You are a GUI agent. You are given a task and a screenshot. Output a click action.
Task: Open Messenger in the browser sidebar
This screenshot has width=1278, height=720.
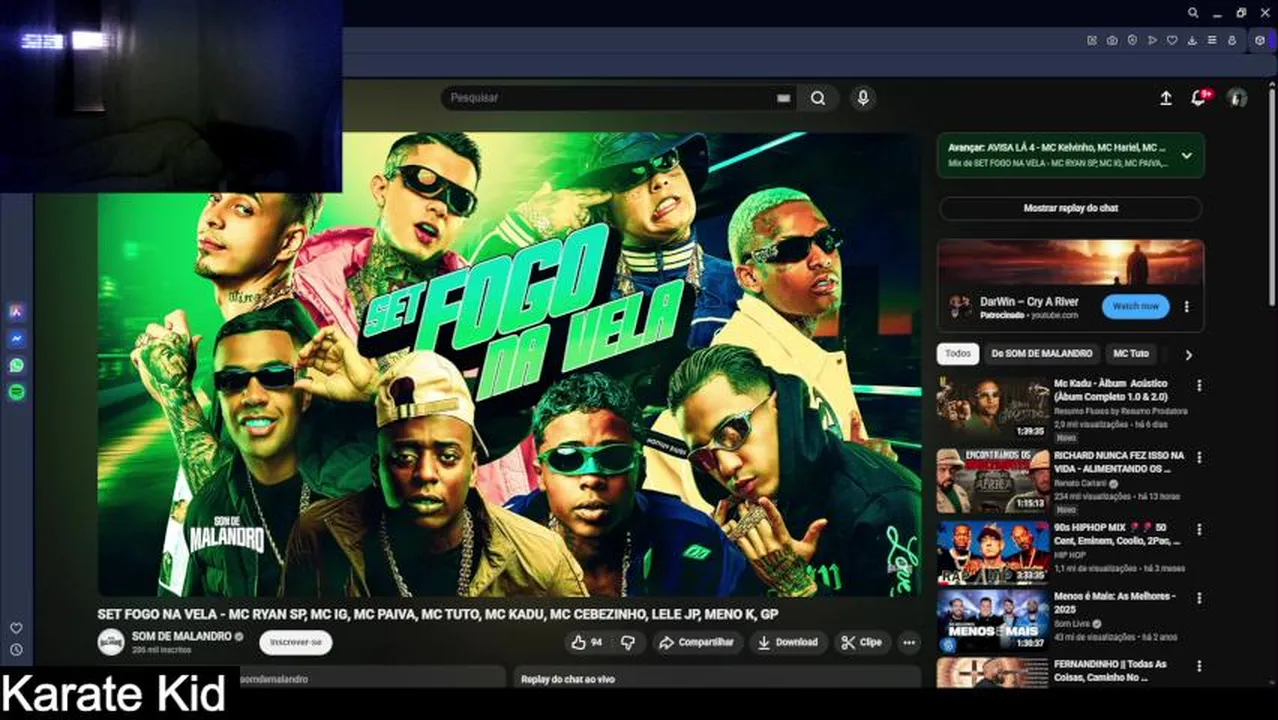pyautogui.click(x=16, y=338)
